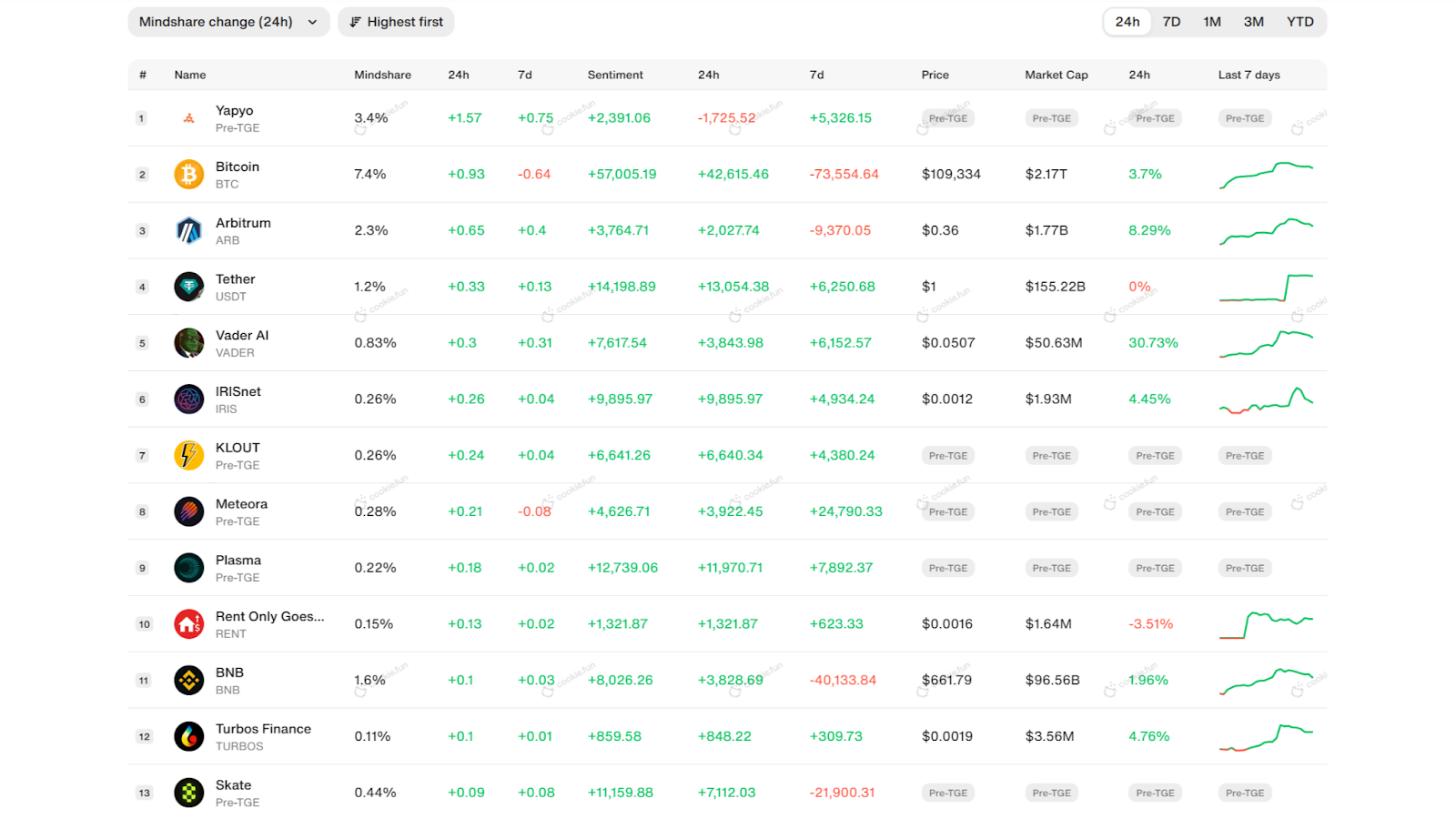Switch to the 3M timeframe tab
1456x819 pixels.
point(1254,22)
